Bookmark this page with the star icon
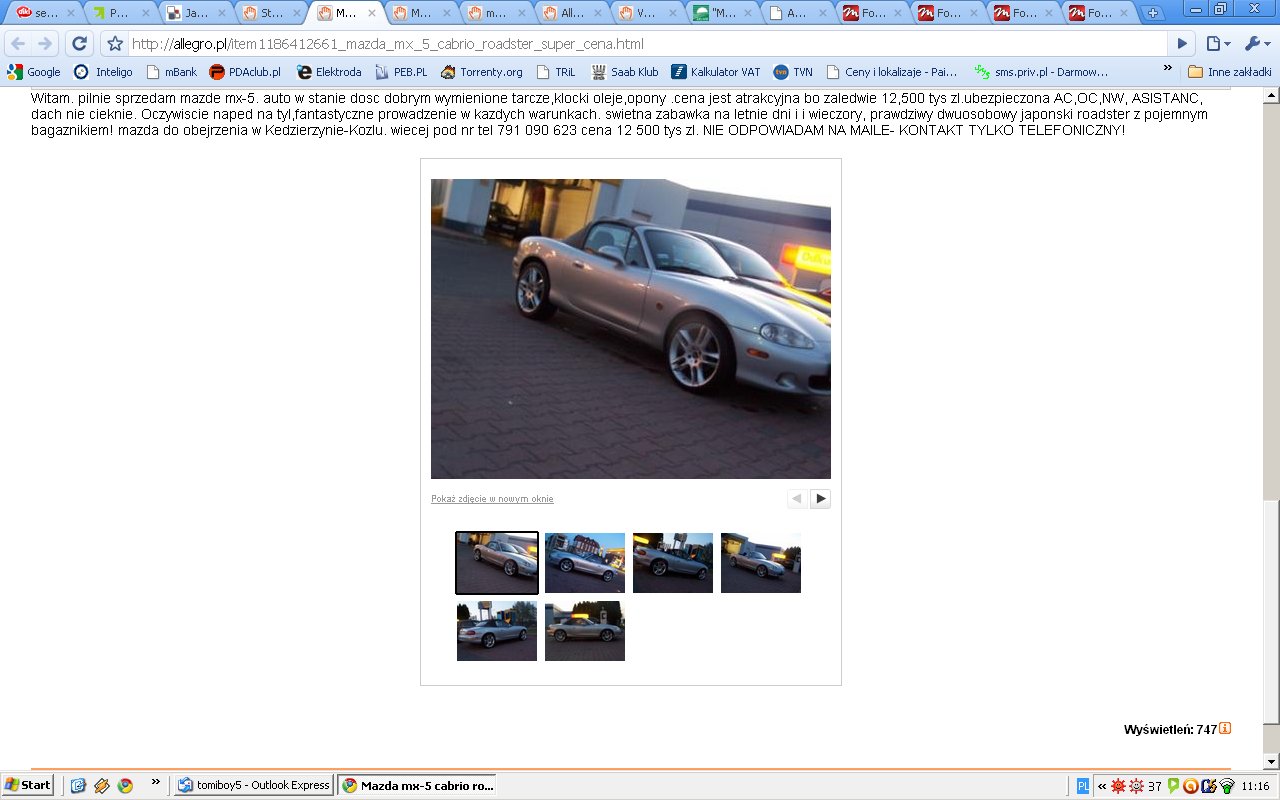The height and width of the screenshot is (800, 1280). pos(115,44)
